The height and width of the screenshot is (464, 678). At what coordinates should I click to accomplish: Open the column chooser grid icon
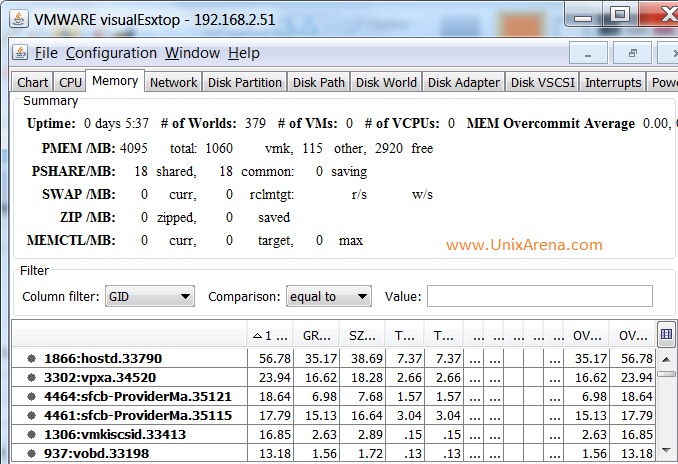click(x=666, y=334)
